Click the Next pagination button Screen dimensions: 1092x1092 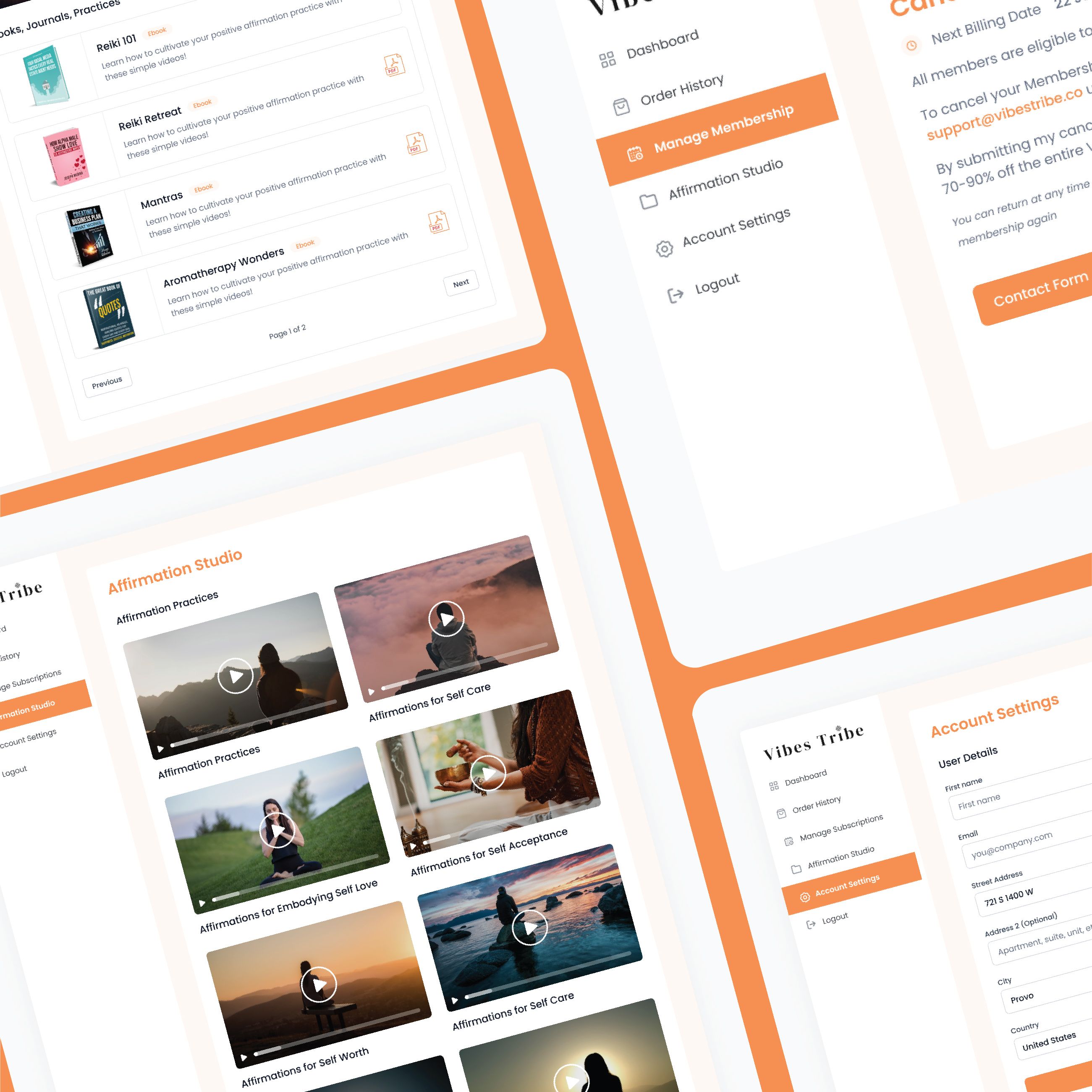(461, 283)
